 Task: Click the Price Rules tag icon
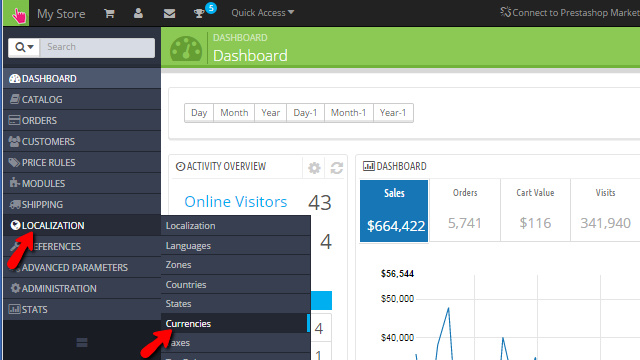(14, 162)
